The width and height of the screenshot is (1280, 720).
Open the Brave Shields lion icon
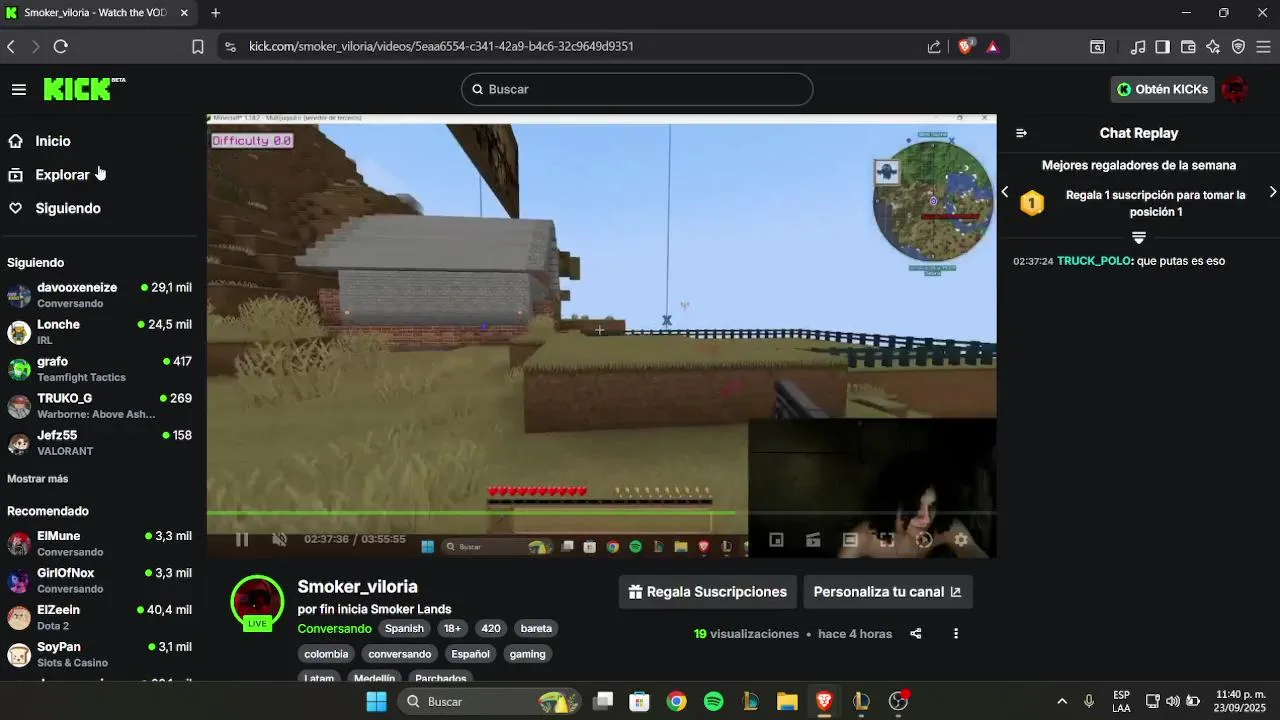pos(965,46)
